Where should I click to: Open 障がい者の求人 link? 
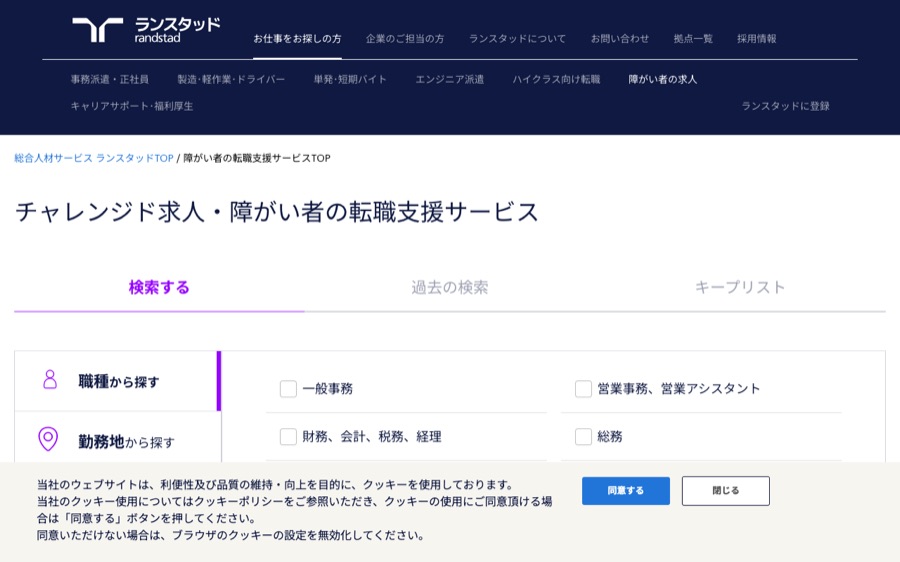[x=663, y=79]
